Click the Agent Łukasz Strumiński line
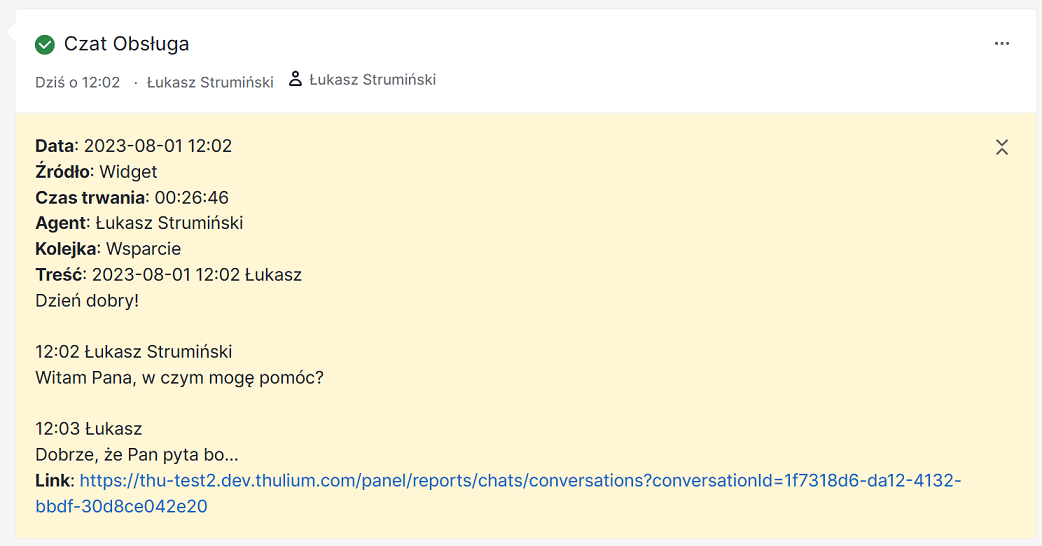The image size is (1042, 546). 139,223
